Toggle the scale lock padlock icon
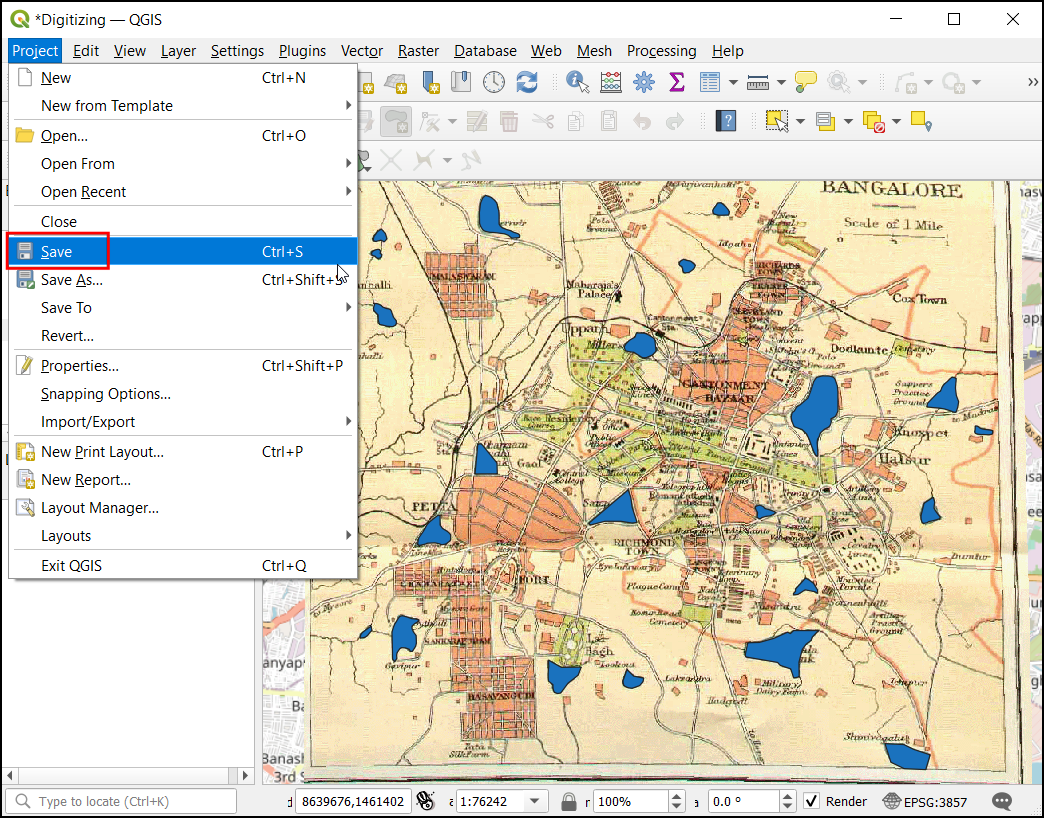1044x818 pixels. (568, 801)
